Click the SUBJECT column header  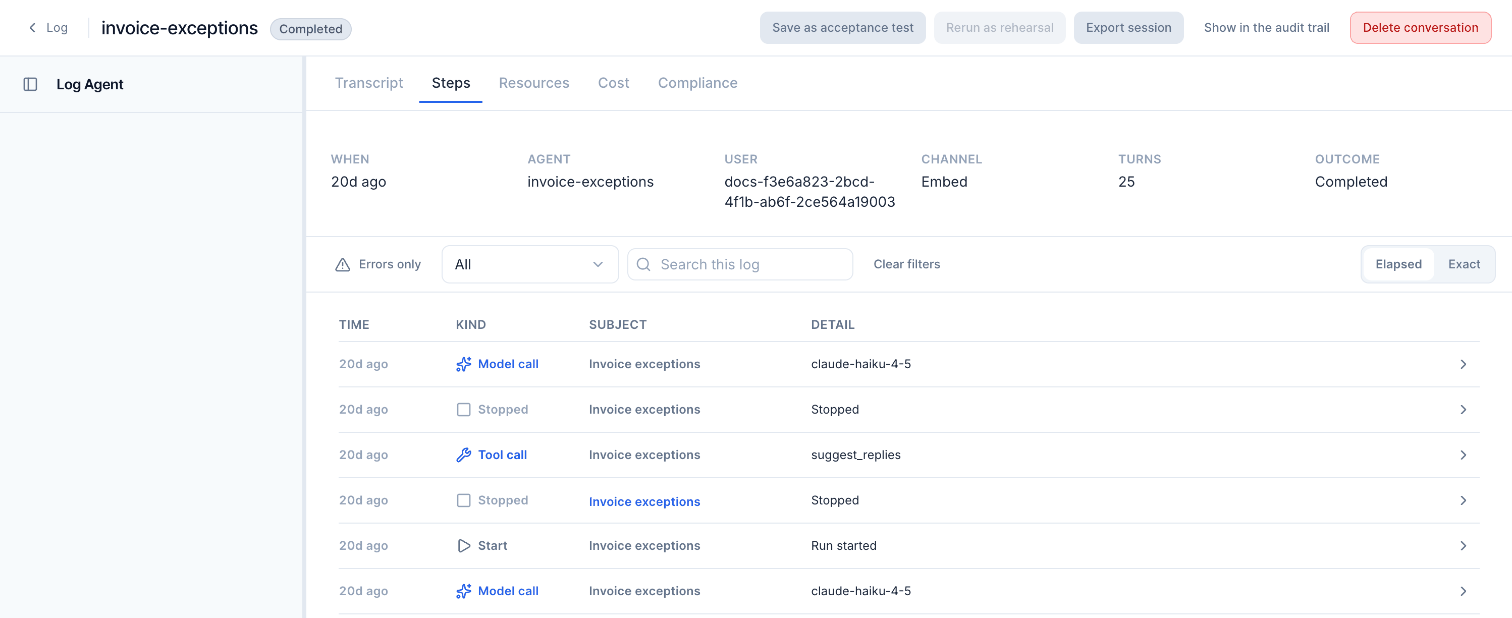click(x=618, y=325)
